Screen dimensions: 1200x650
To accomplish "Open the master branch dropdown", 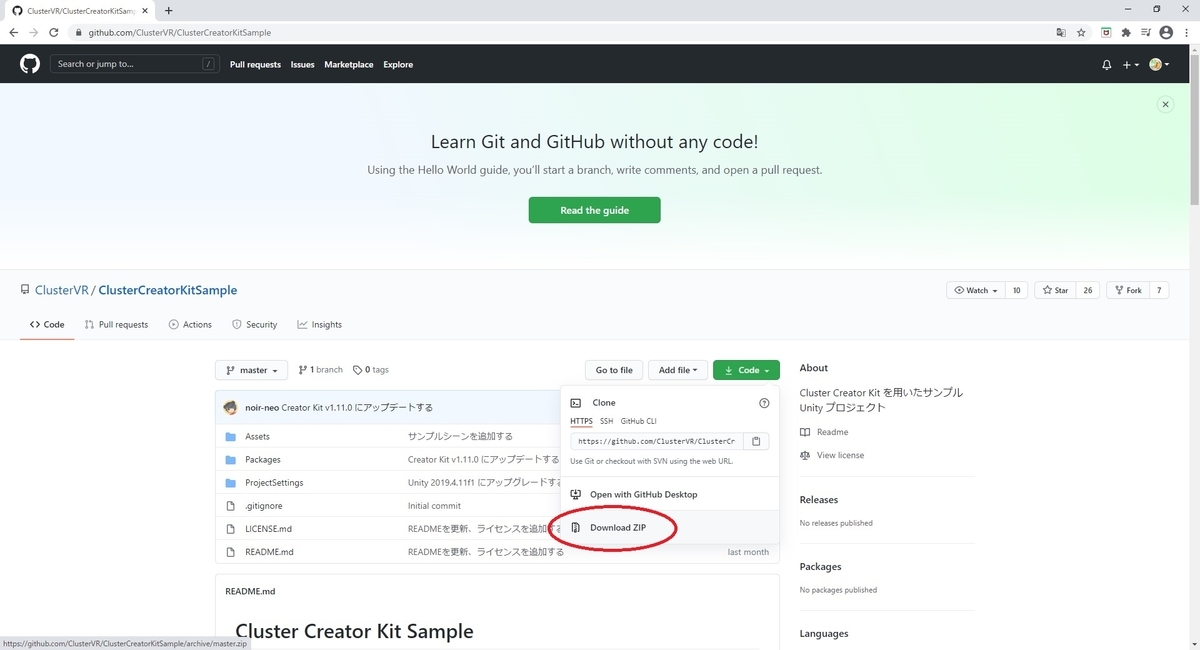I will click(252, 370).
